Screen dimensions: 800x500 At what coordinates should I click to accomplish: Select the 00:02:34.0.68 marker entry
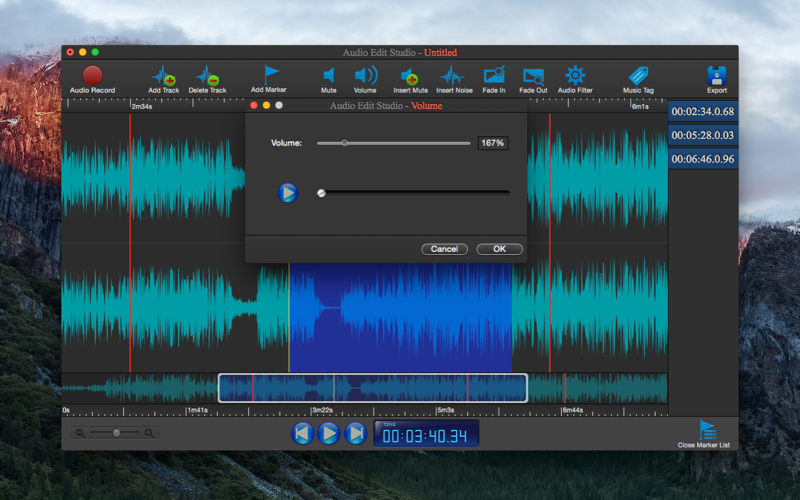click(x=703, y=111)
